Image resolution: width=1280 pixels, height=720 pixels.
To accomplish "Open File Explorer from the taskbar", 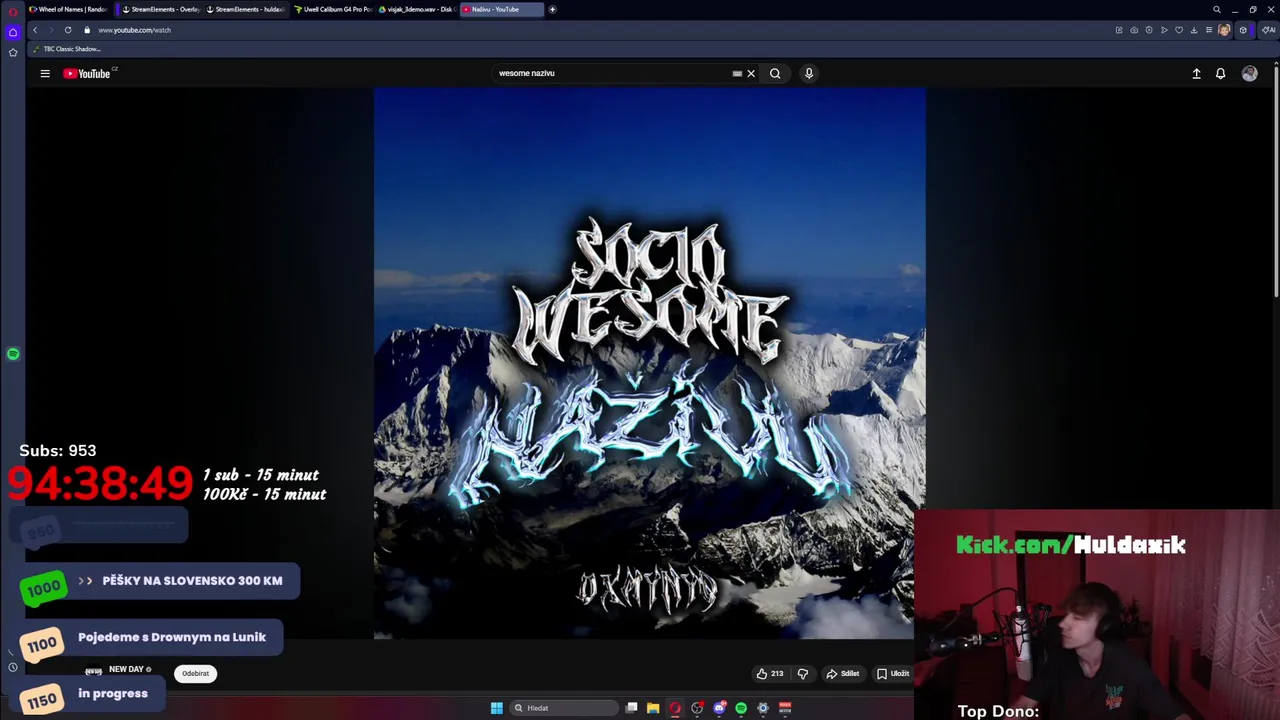I will point(653,708).
